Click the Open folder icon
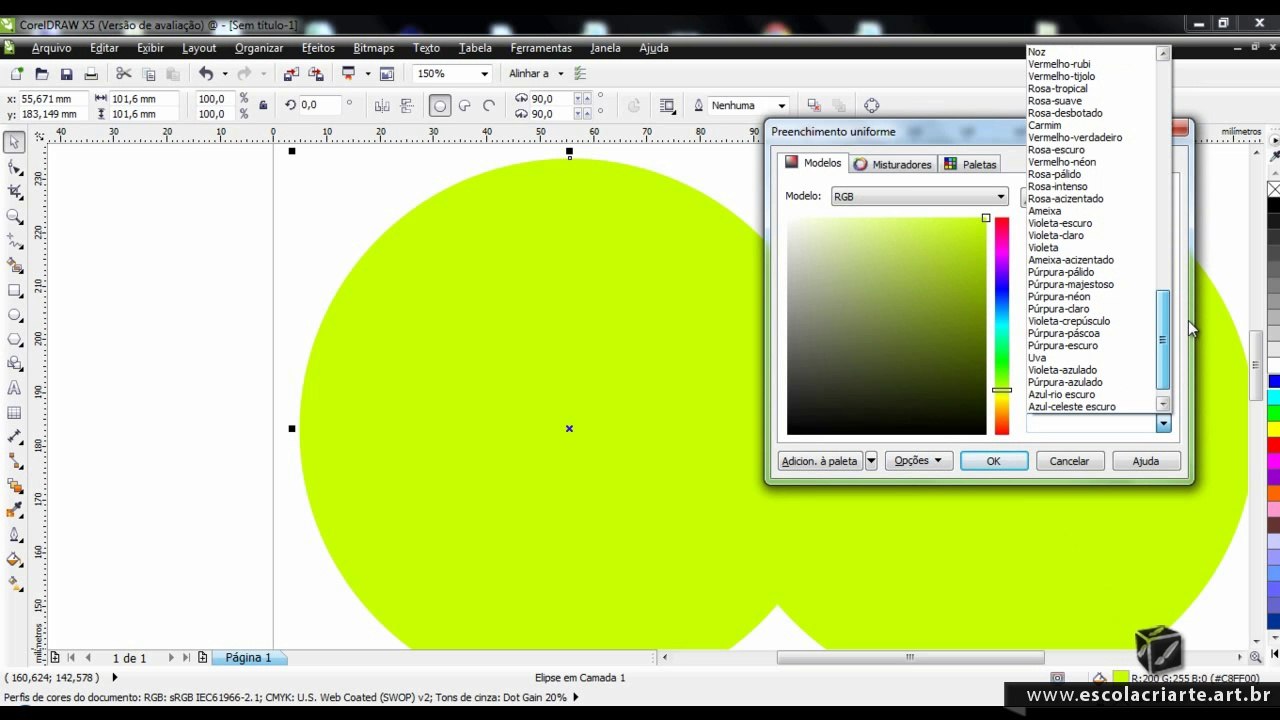 pos(42,74)
